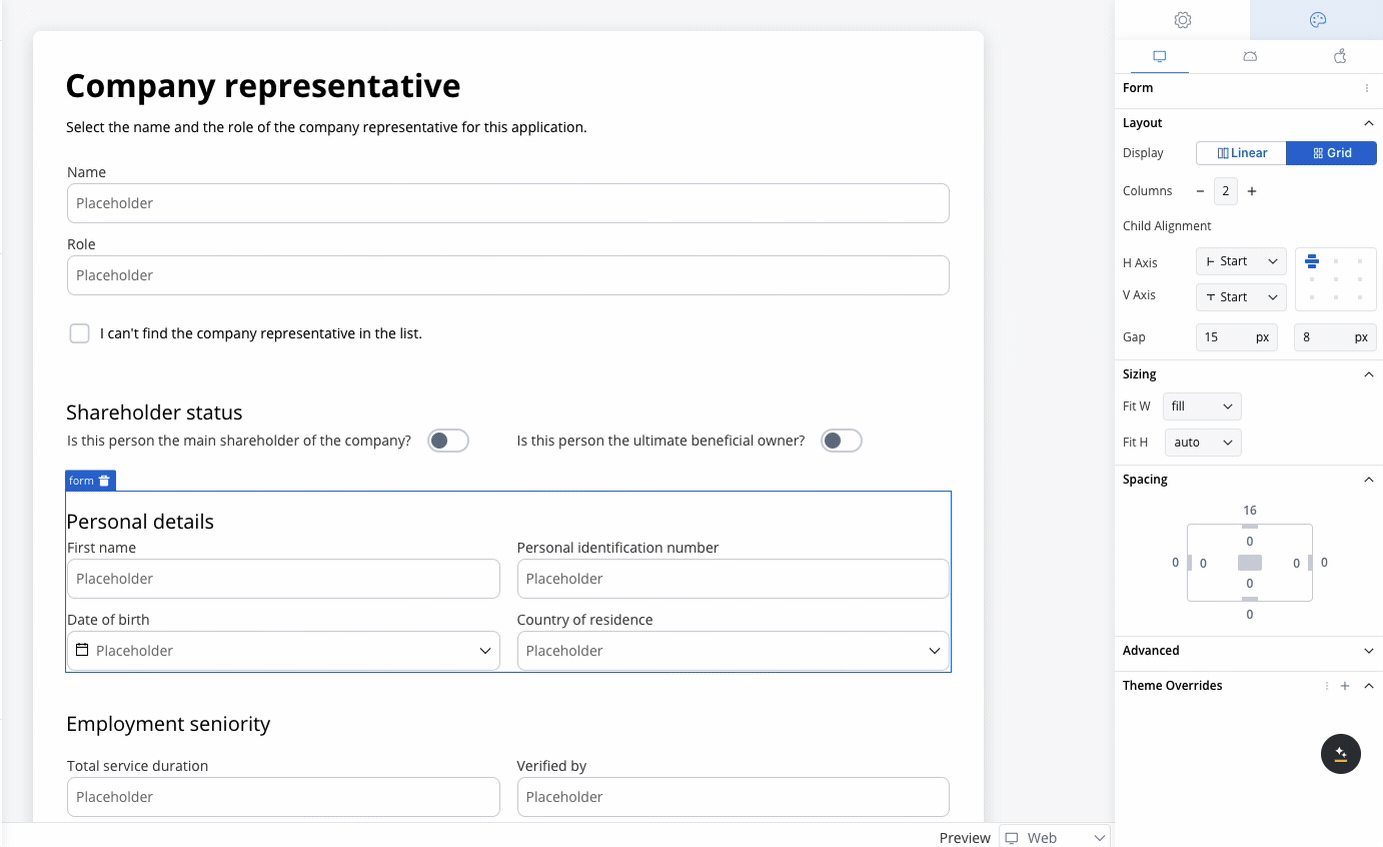Open the Web preview device dropdown
Viewport: 1383px width, 847px height.
(1055, 837)
